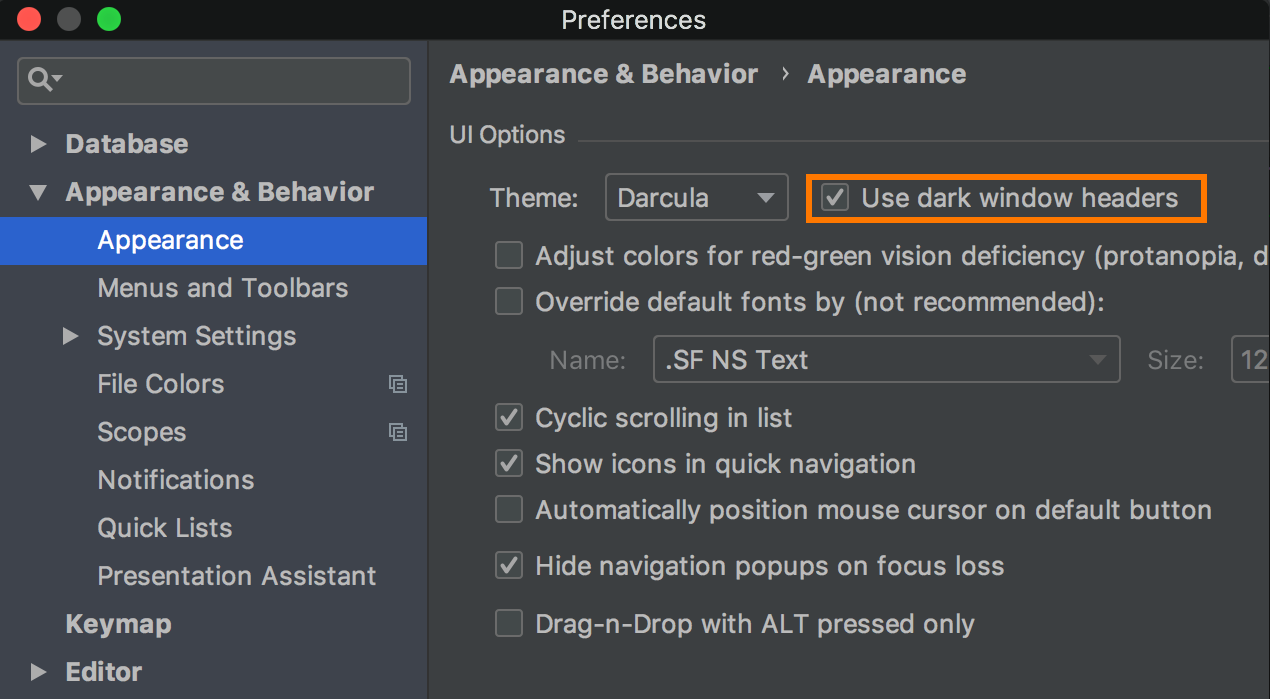Click the yellow minimize window button

pos(68,19)
